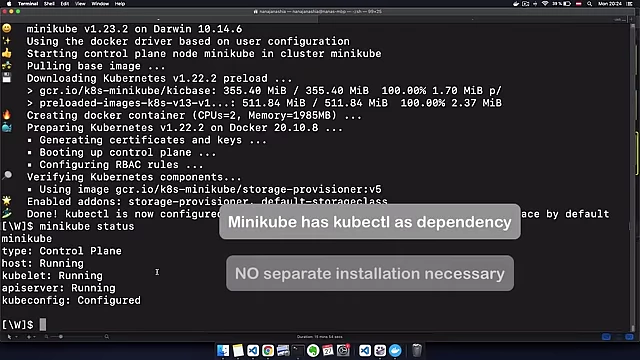Click zoom-out magnifier left of the slider

coord(46,337)
